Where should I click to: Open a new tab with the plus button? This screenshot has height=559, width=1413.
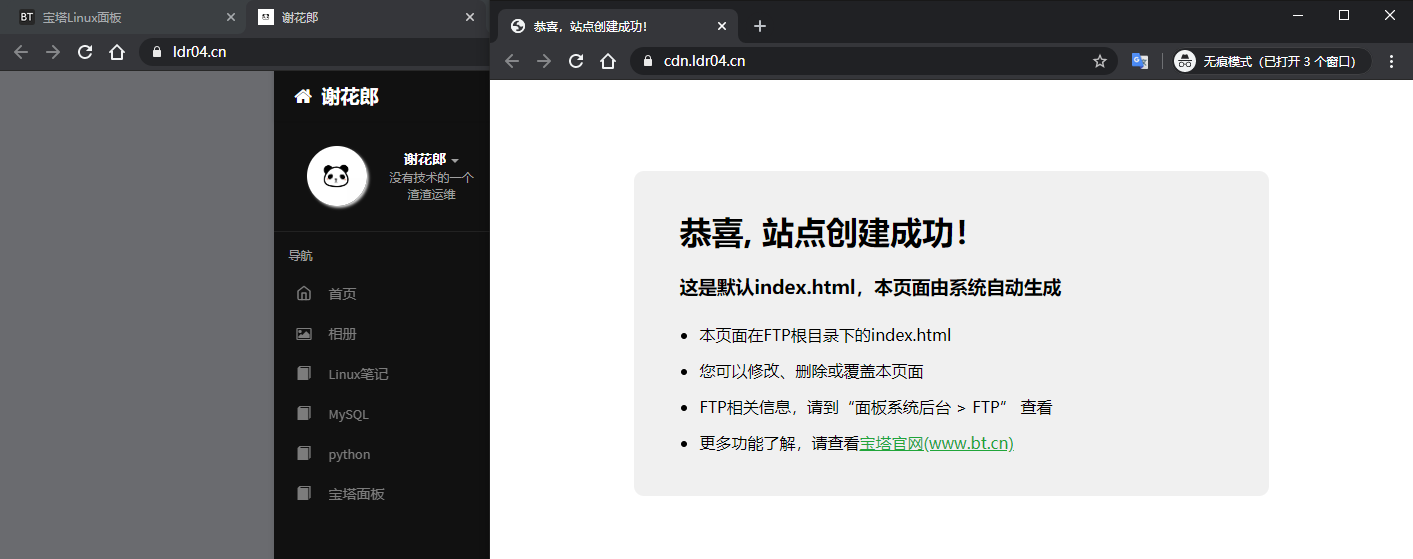(760, 26)
